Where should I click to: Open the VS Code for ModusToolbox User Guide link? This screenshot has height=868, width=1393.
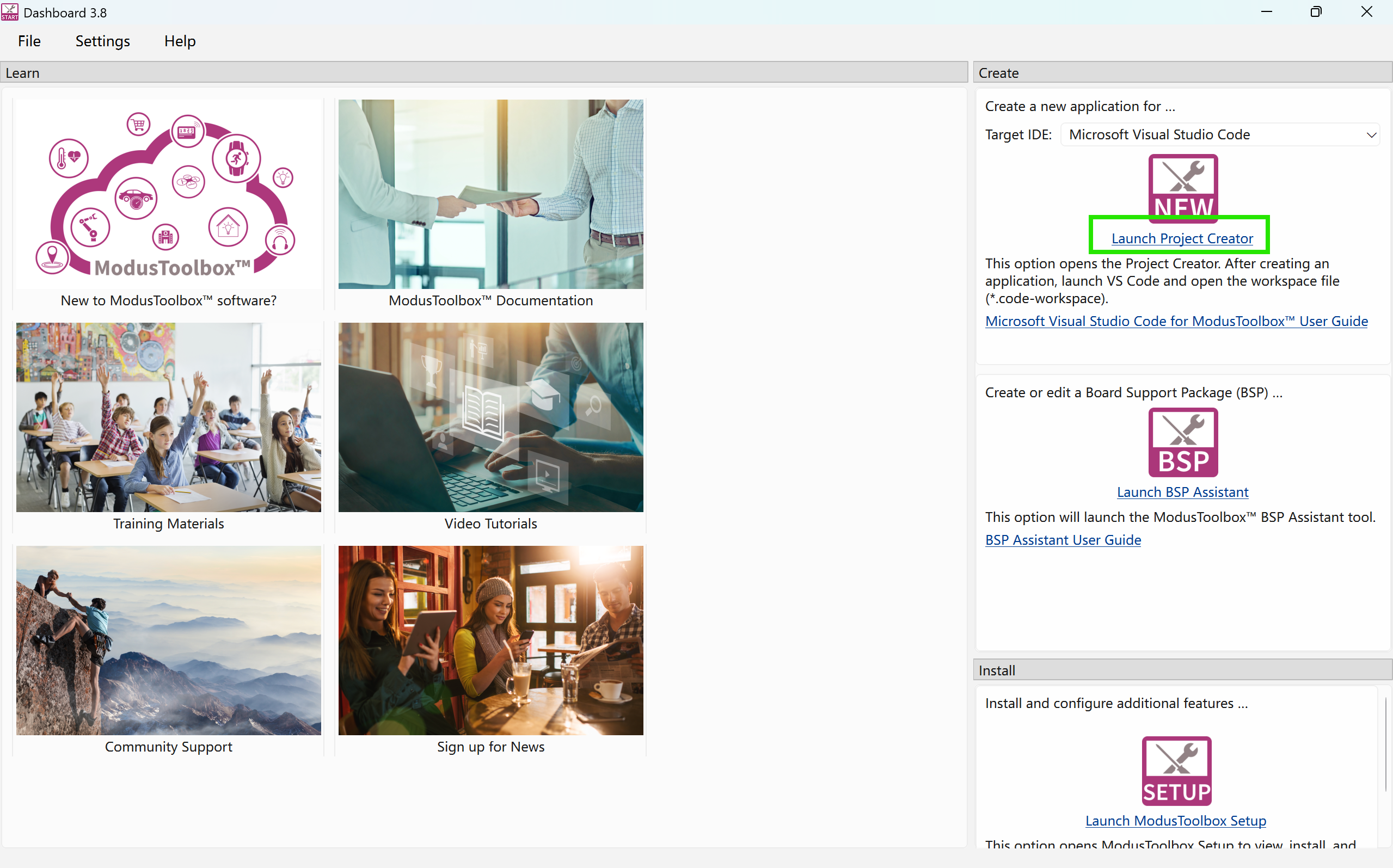tap(1176, 321)
